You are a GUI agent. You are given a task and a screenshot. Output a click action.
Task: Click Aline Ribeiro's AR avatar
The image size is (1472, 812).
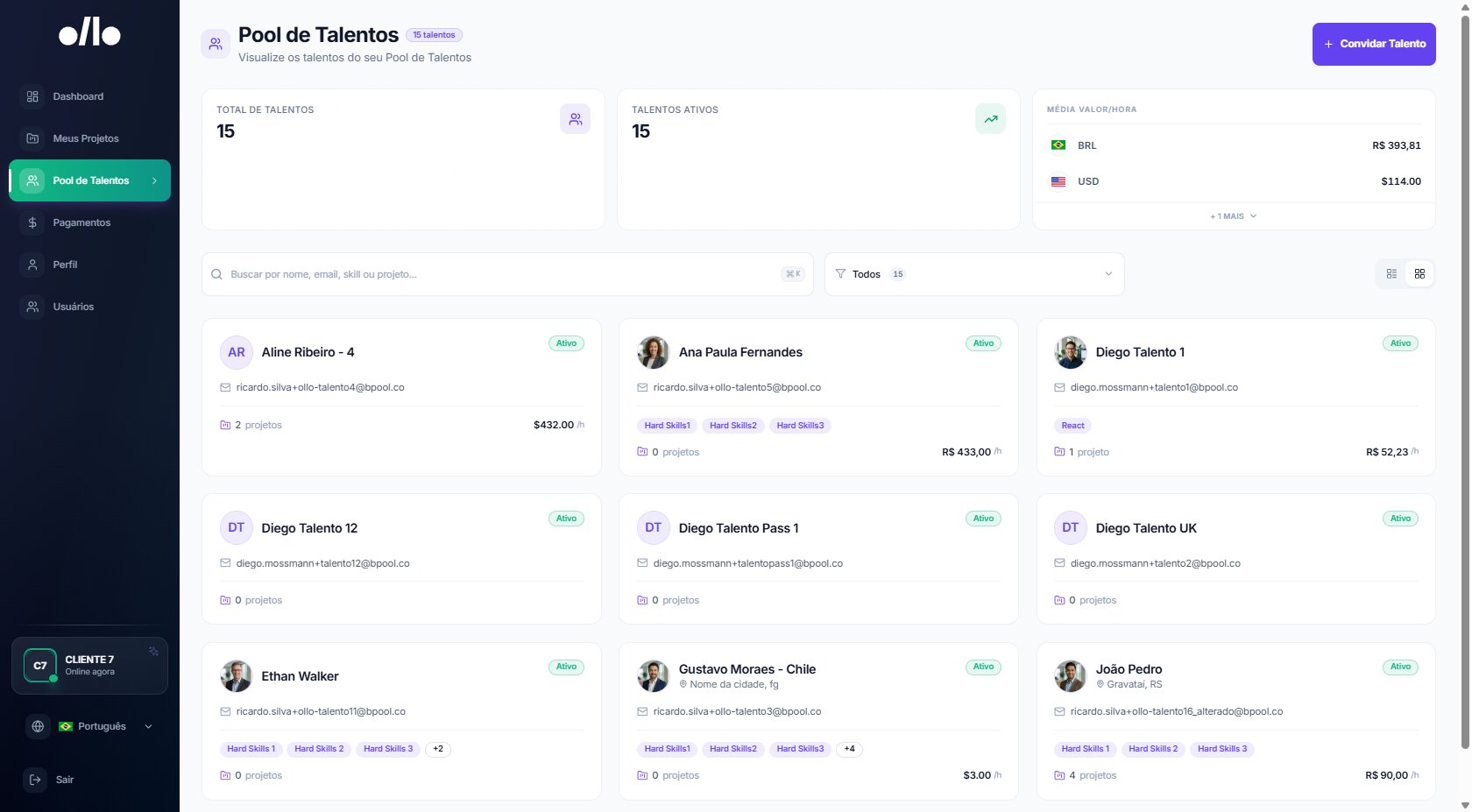[237, 352]
